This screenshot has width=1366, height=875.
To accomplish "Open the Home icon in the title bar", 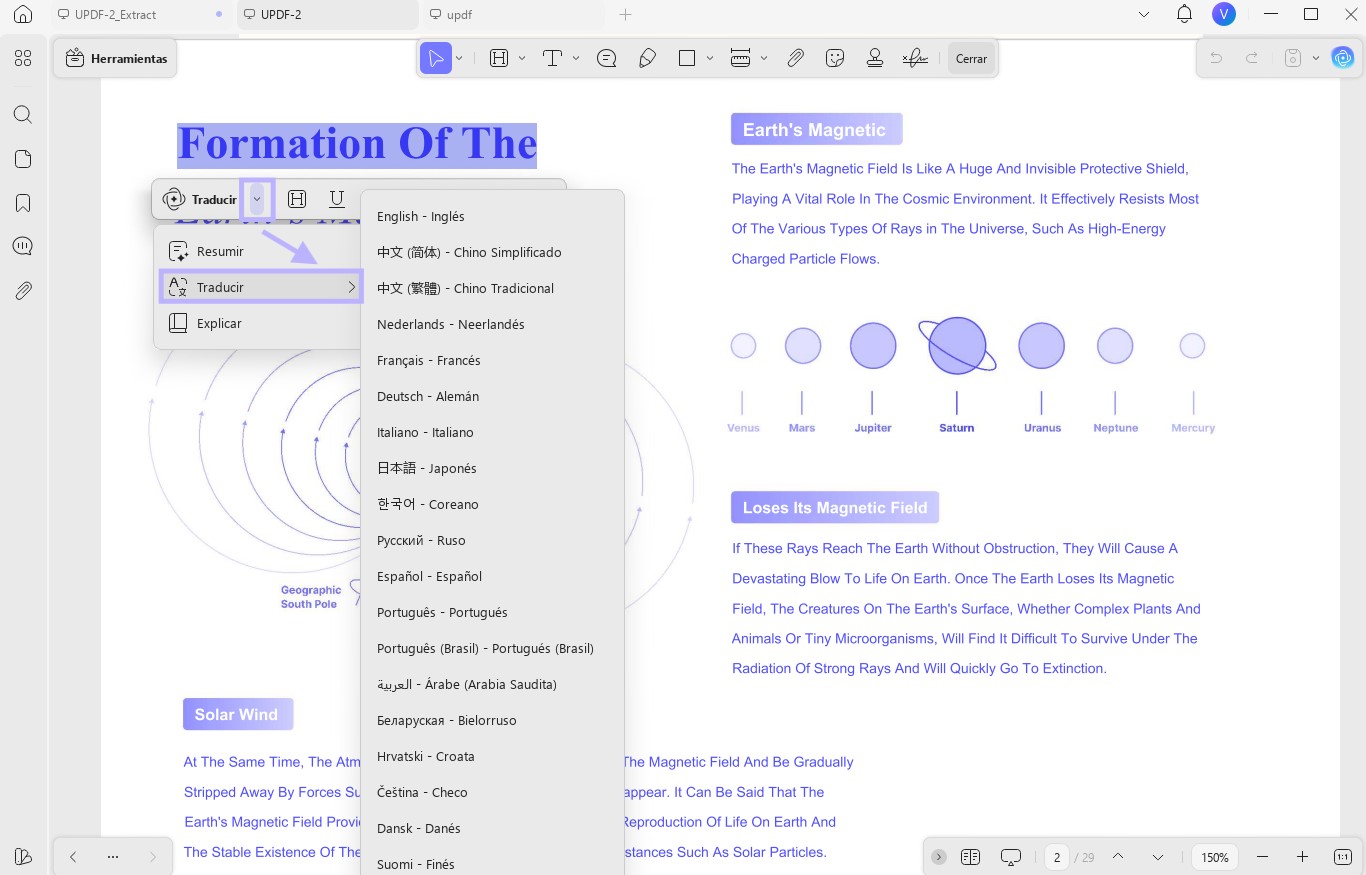I will [22, 15].
